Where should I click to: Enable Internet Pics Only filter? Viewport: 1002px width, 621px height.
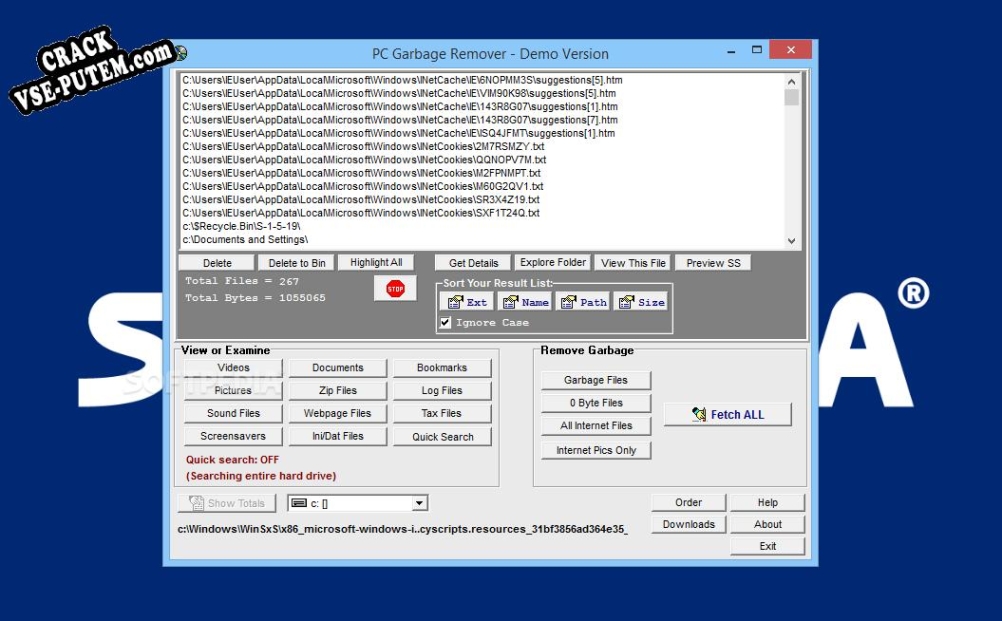pos(595,450)
